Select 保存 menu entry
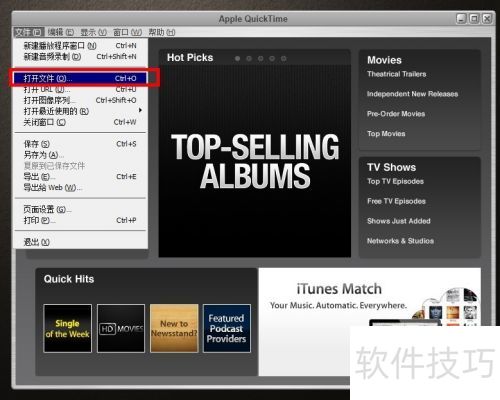The width and height of the screenshot is (500, 400). tap(80, 144)
